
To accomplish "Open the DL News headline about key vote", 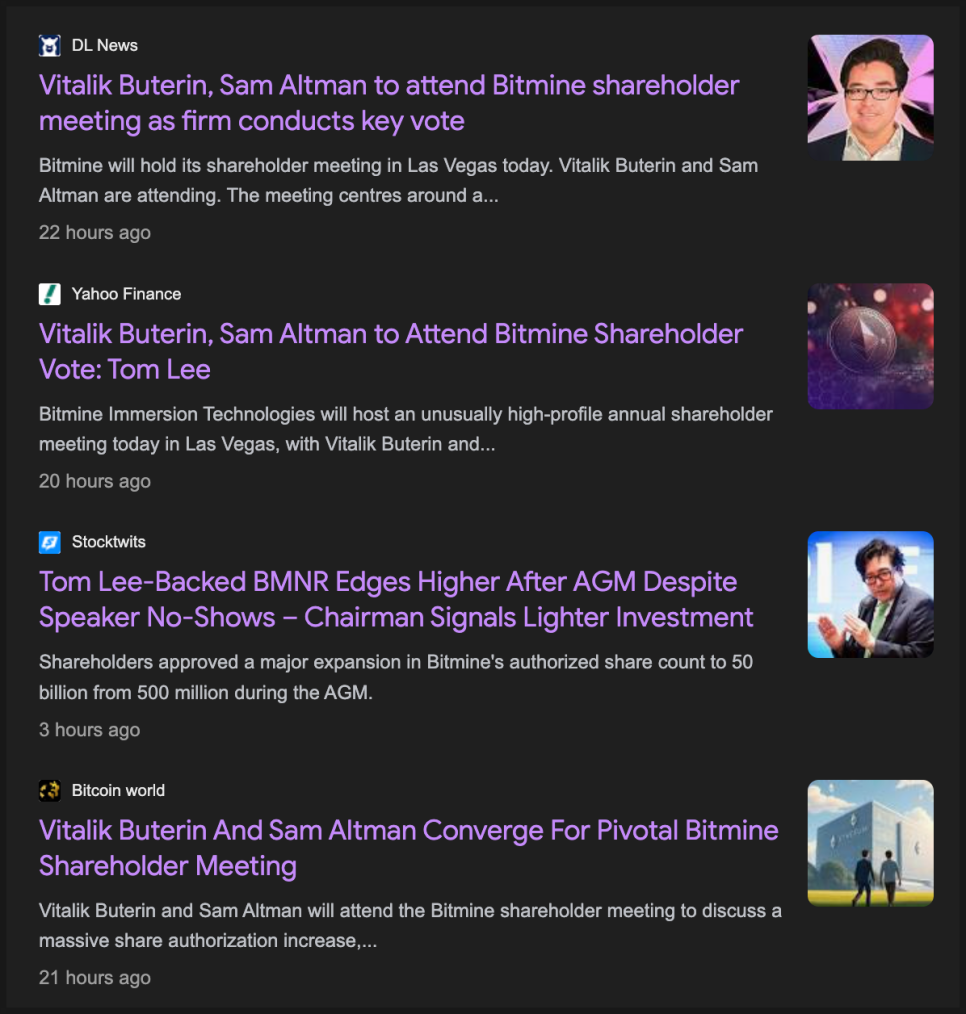I will coord(388,103).
